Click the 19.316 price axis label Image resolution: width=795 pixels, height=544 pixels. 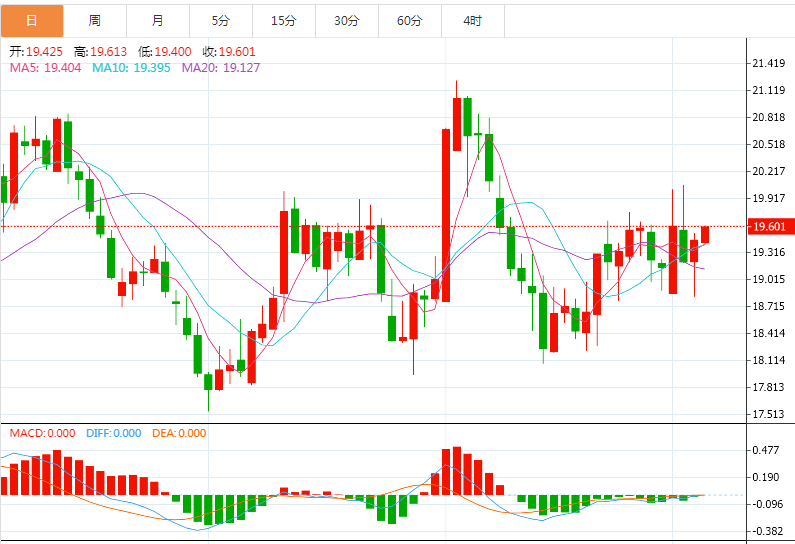[769, 252]
